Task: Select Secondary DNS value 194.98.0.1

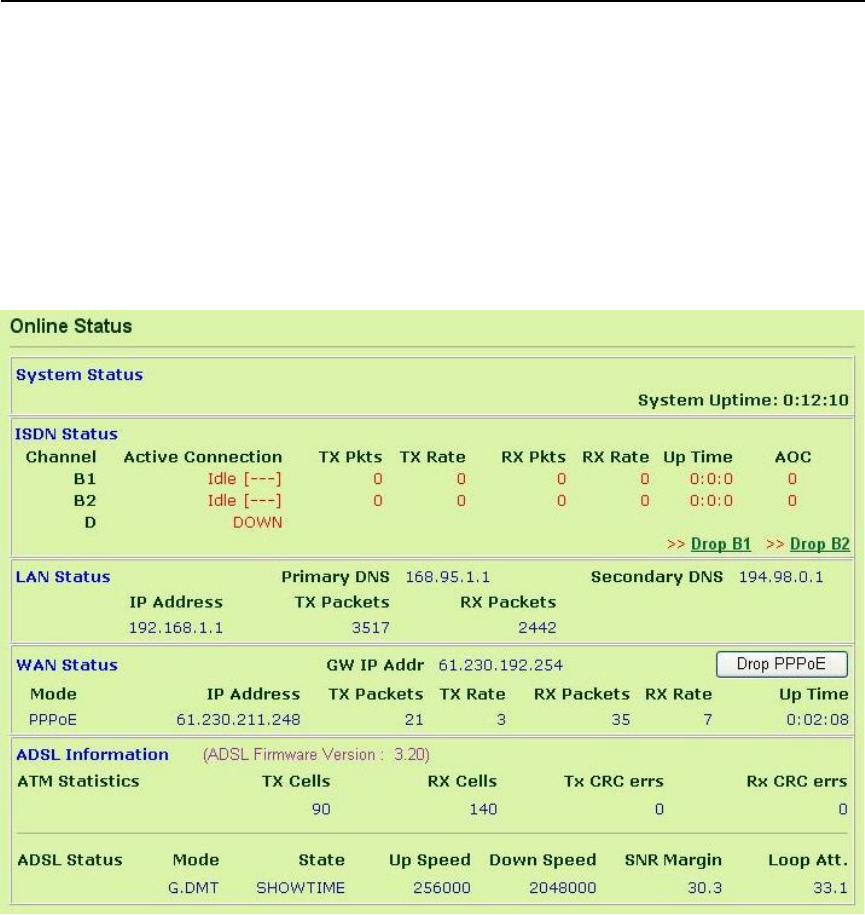Action: coord(781,577)
